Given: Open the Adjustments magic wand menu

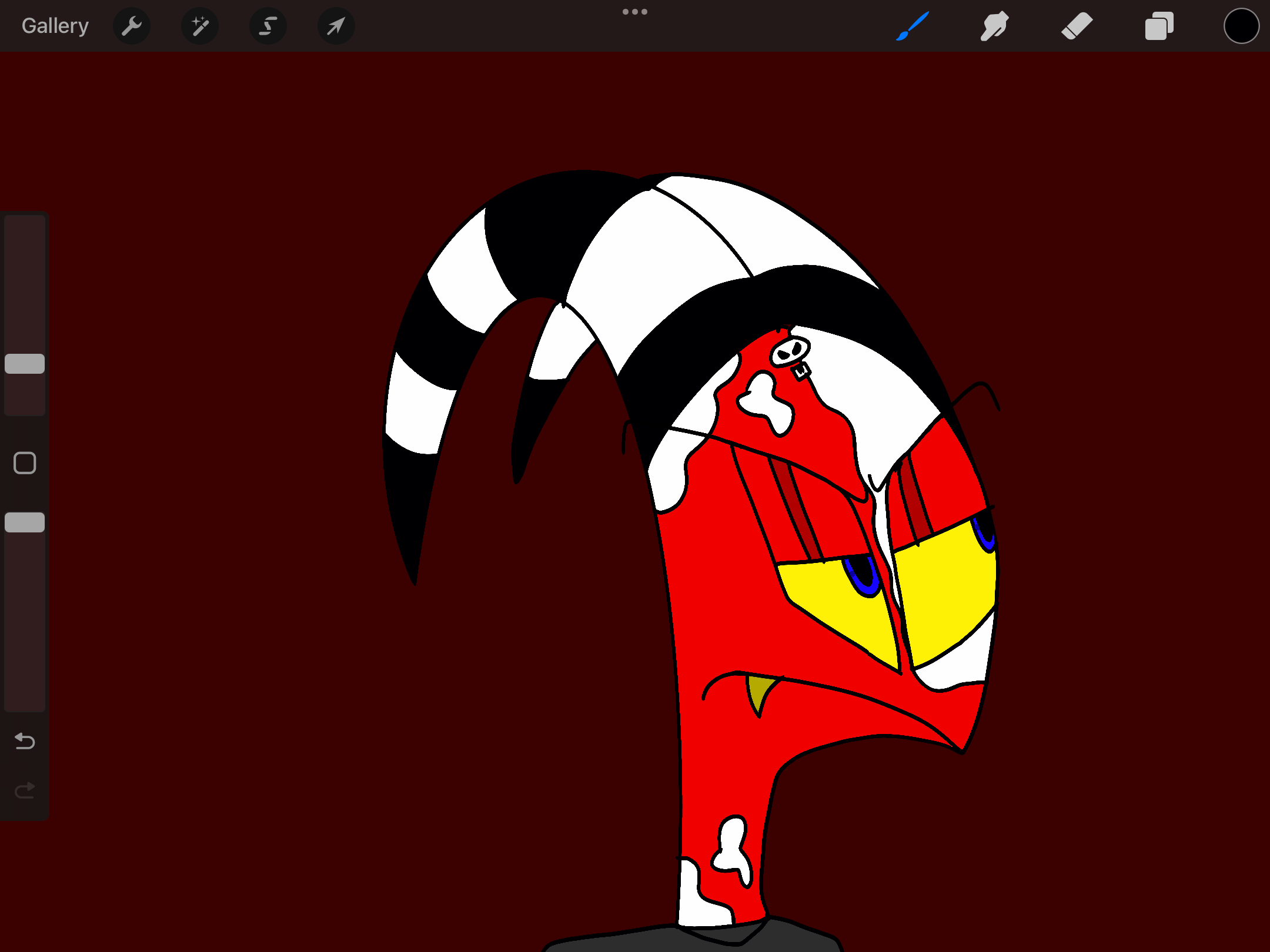Looking at the screenshot, I should click(200, 26).
